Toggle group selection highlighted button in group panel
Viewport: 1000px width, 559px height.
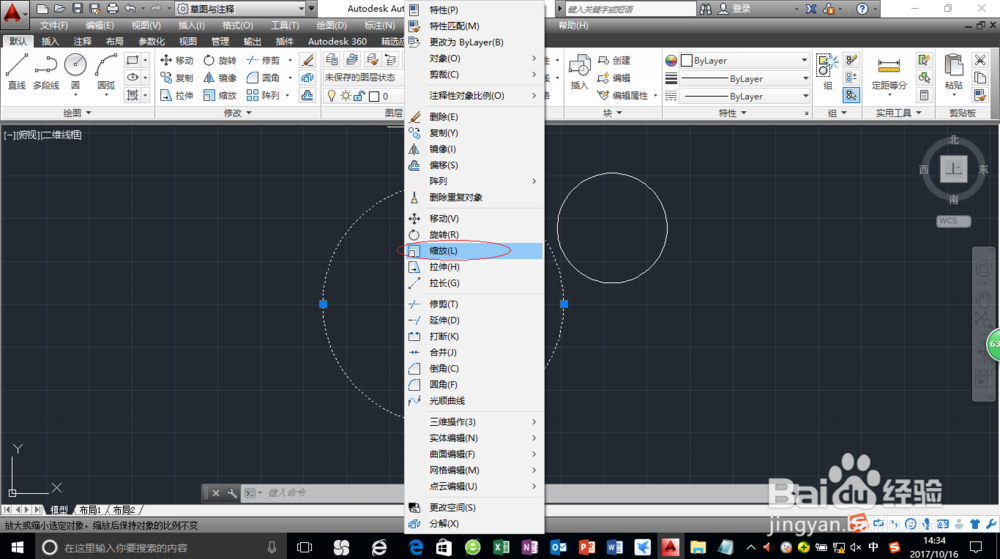(851, 95)
